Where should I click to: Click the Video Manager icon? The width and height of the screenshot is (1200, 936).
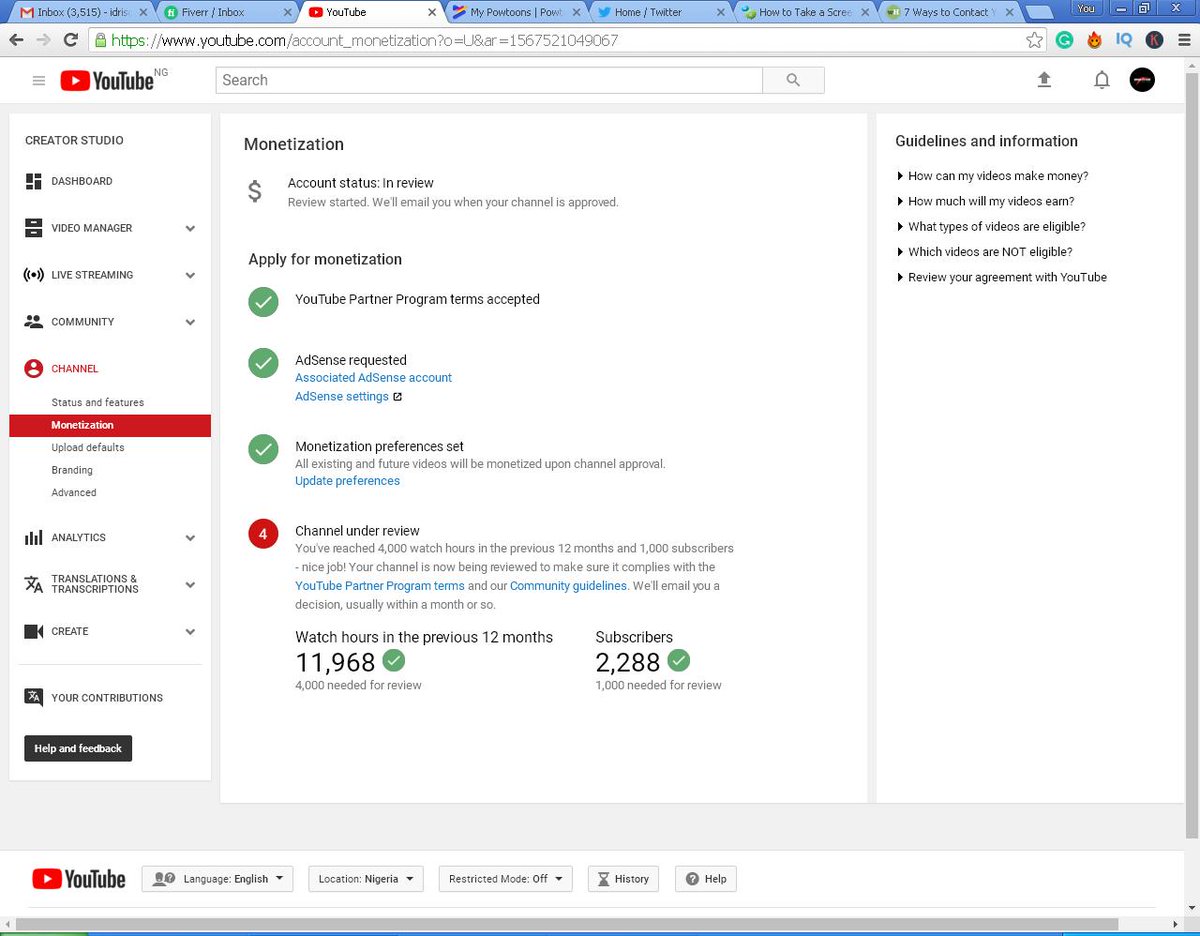click(33, 228)
